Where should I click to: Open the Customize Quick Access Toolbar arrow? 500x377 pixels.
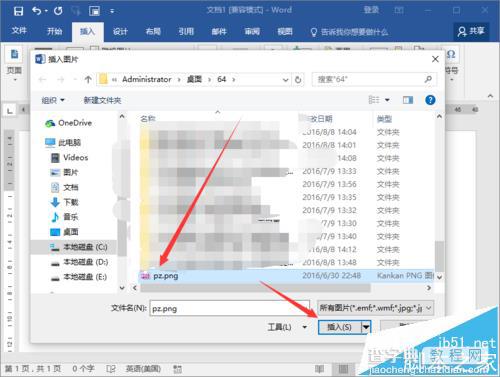tap(112, 12)
